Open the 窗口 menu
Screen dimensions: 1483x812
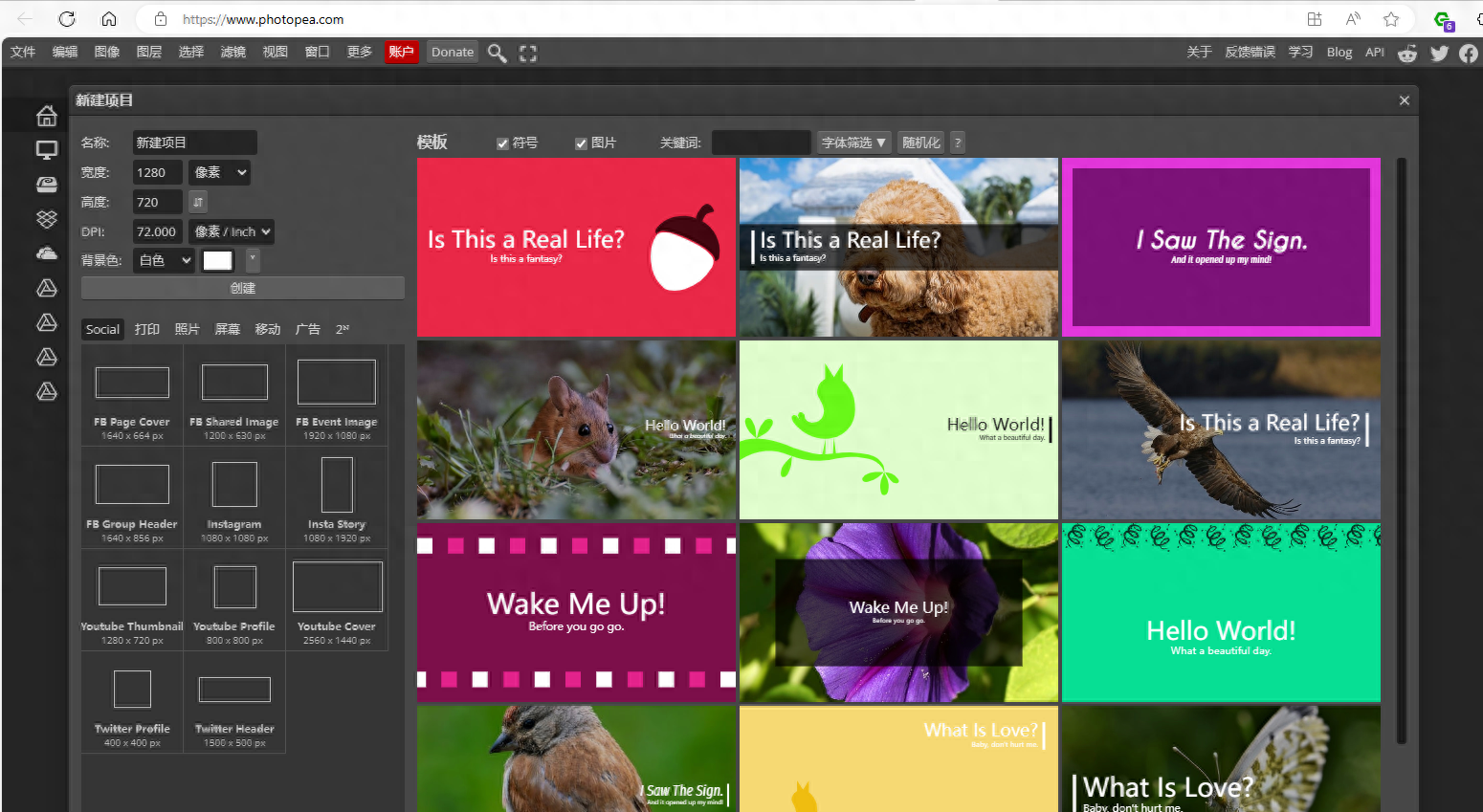(318, 52)
